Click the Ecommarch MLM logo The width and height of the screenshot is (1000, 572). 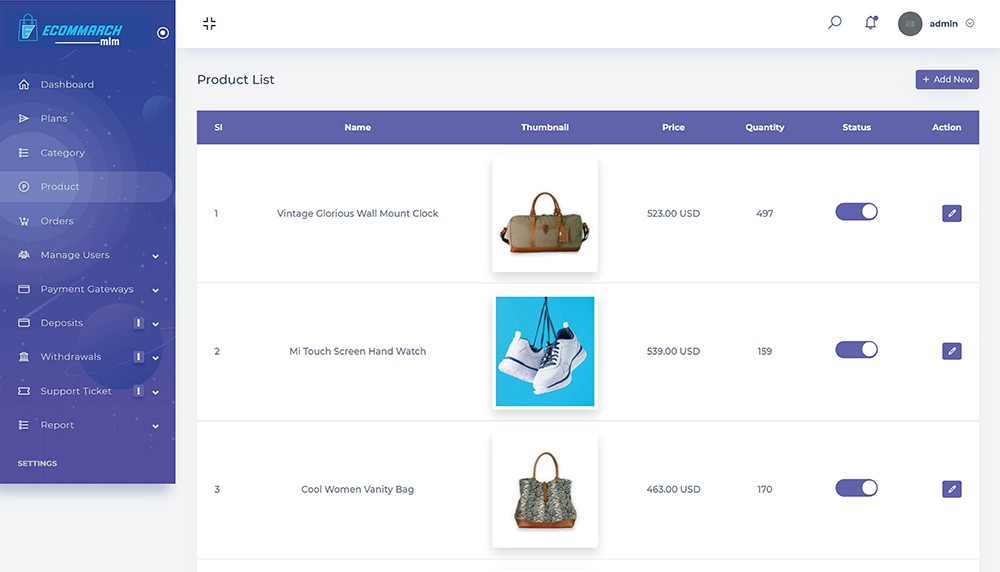pyautogui.click(x=70, y=31)
